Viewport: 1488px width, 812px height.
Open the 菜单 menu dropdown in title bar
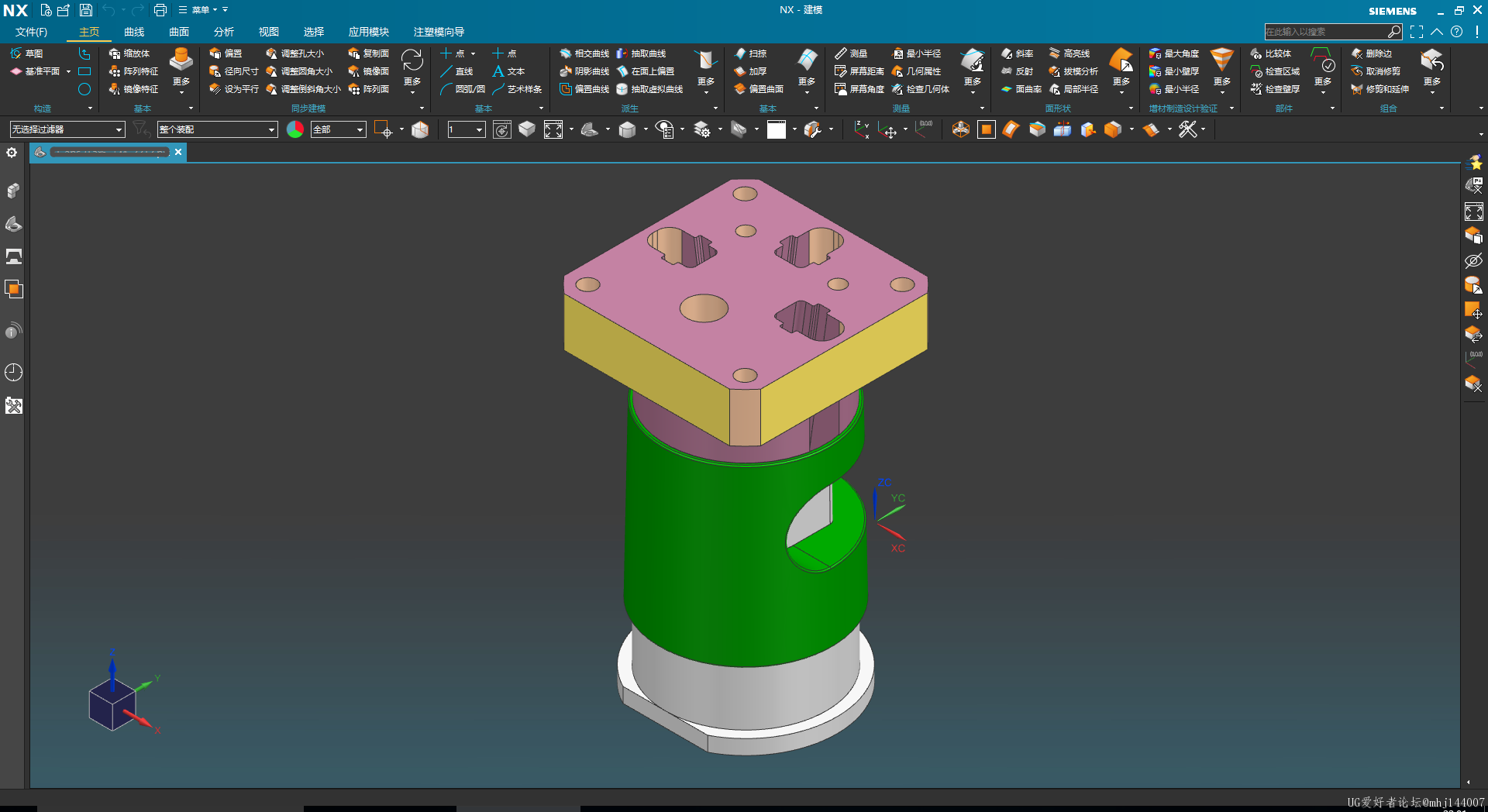tap(199, 10)
